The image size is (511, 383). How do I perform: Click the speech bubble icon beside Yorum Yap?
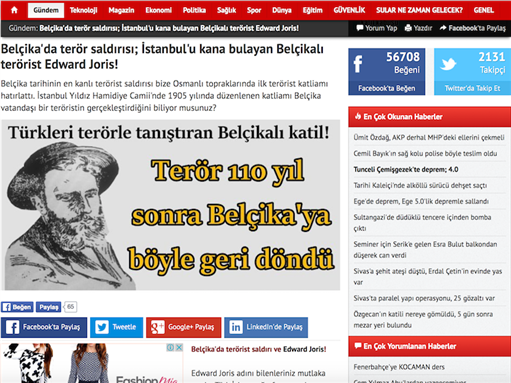pos(360,28)
